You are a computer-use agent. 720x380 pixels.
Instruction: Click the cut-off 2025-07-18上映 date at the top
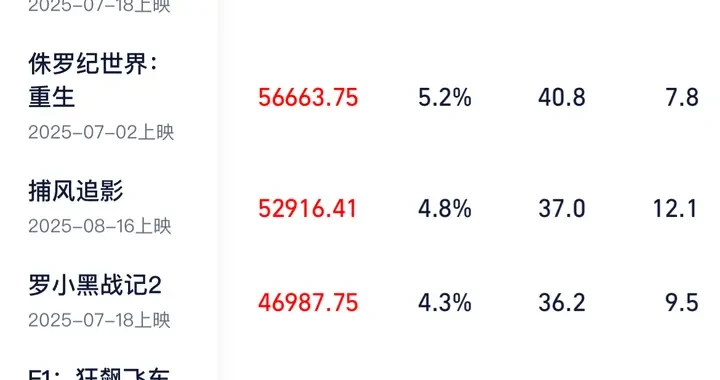[x=99, y=6]
